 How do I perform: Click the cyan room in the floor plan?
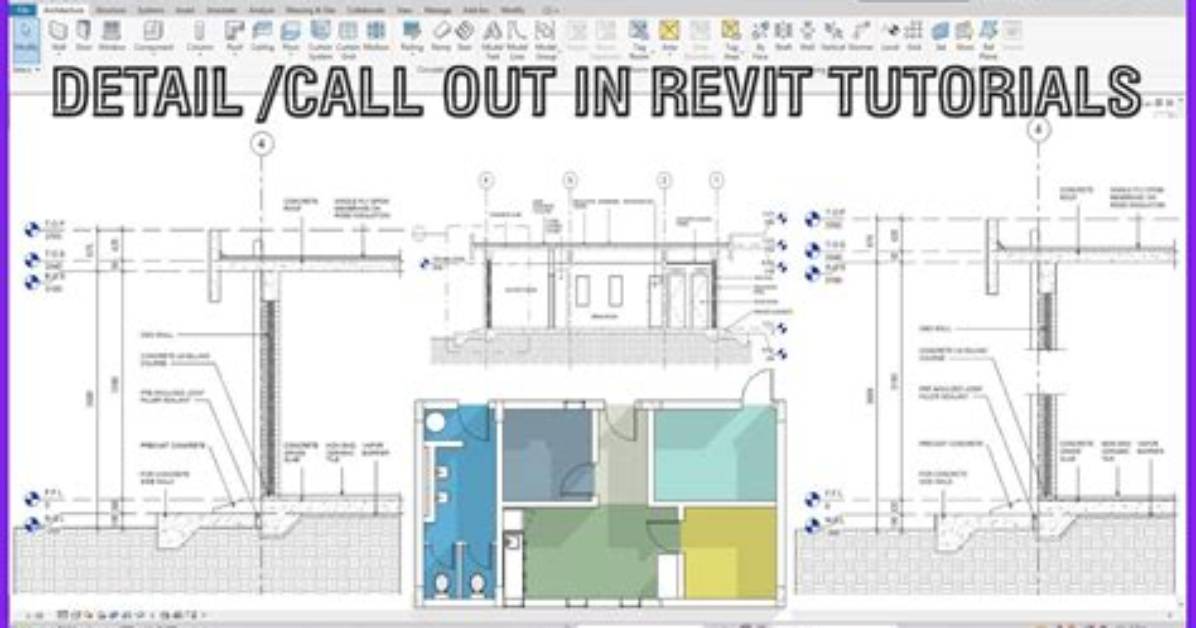(x=715, y=454)
